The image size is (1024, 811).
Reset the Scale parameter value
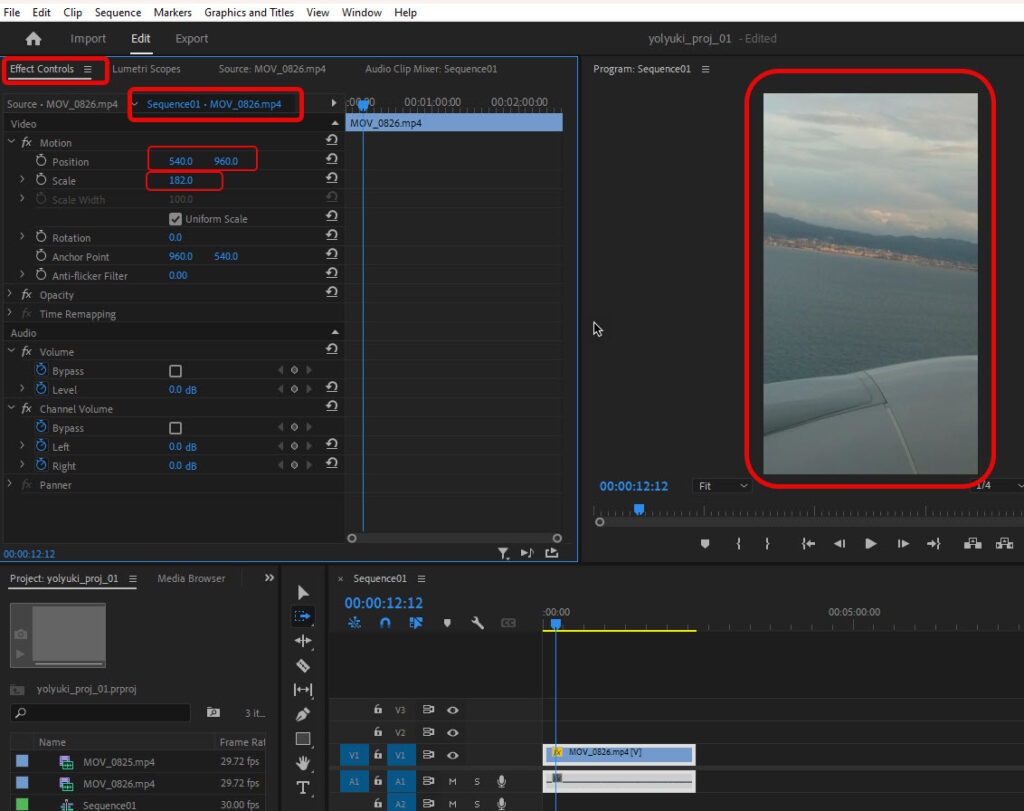pos(331,180)
